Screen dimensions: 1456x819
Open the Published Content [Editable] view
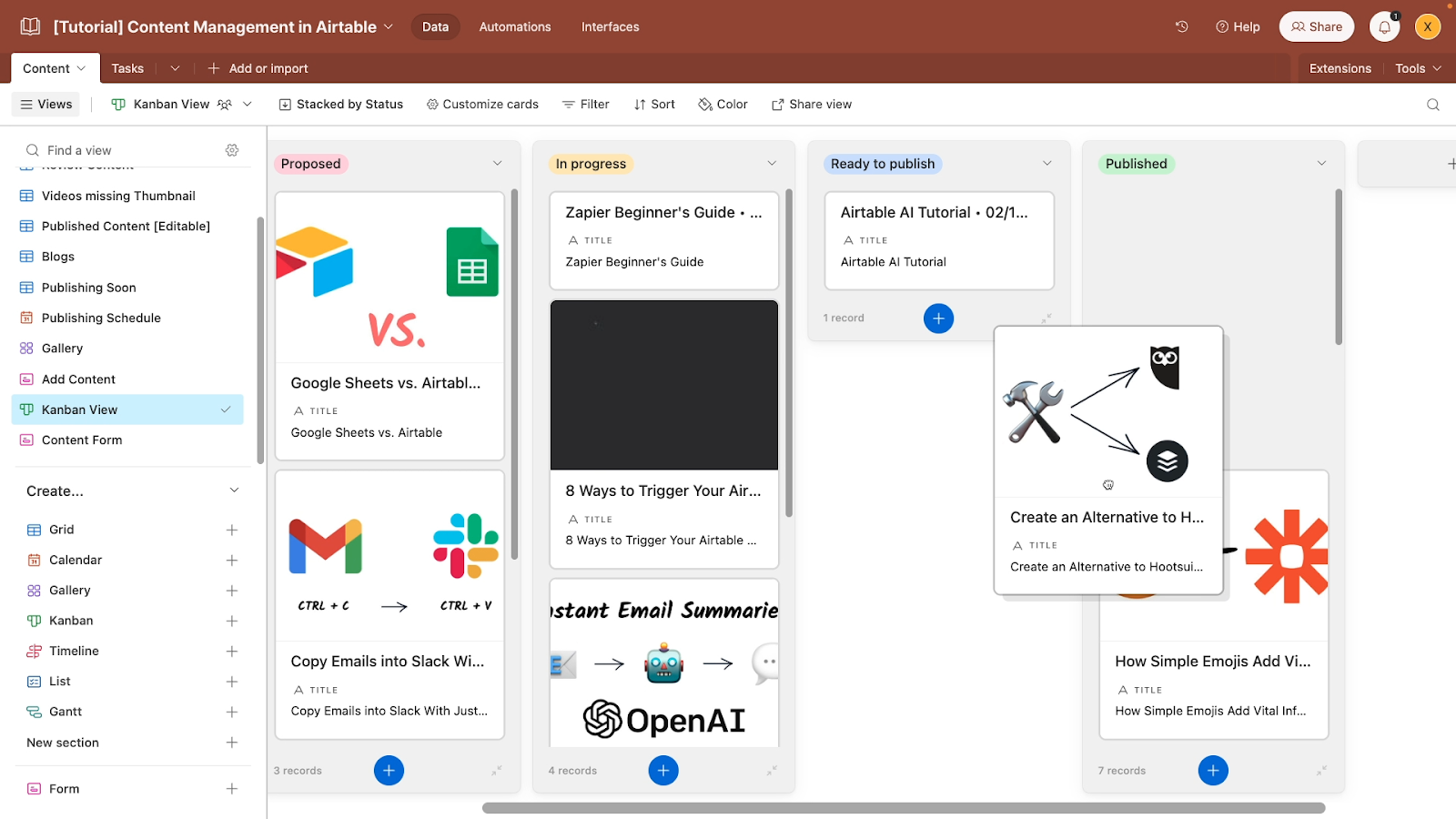(x=127, y=227)
